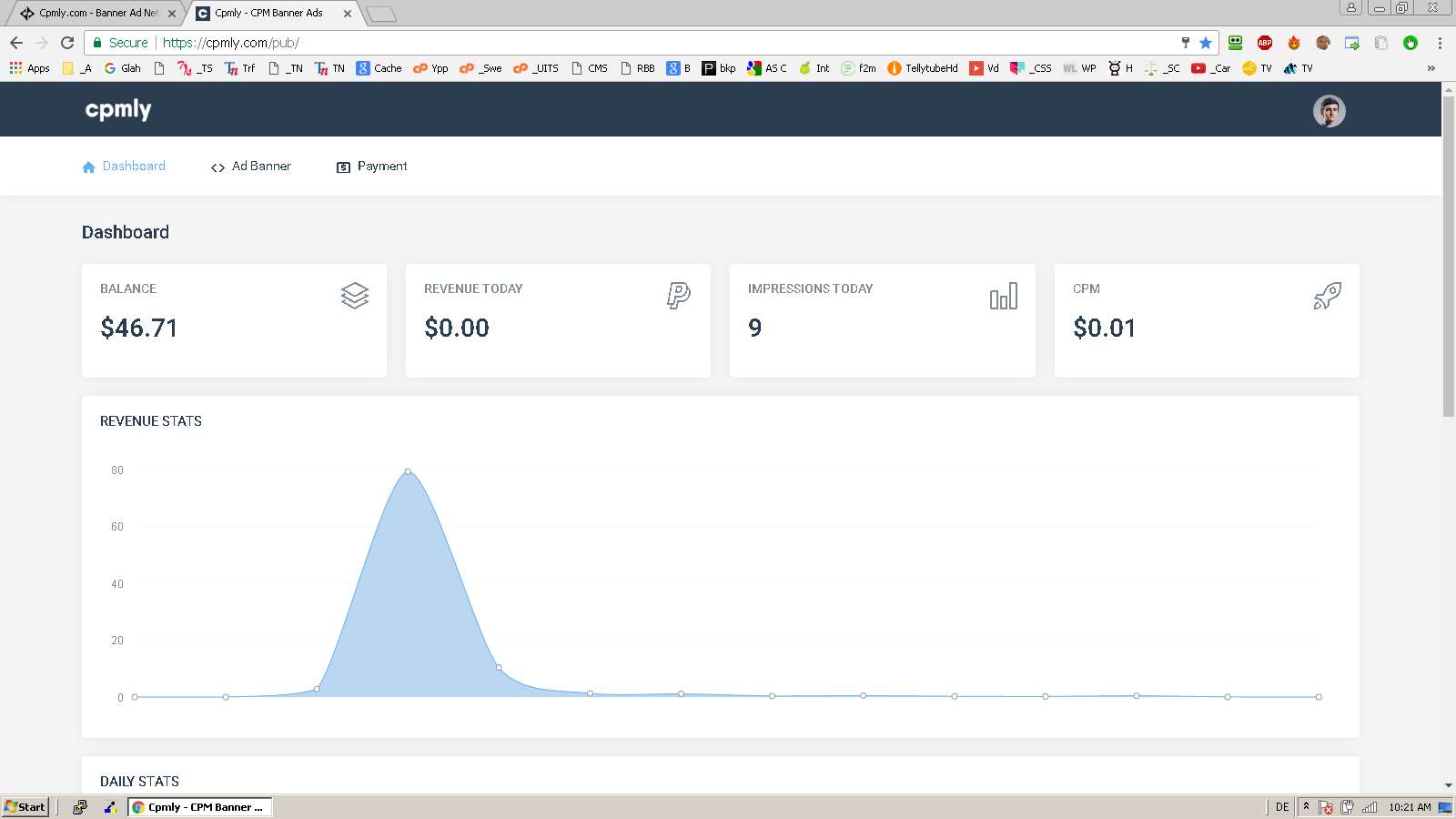Open the TellytubeHd bookmark

tap(923, 68)
